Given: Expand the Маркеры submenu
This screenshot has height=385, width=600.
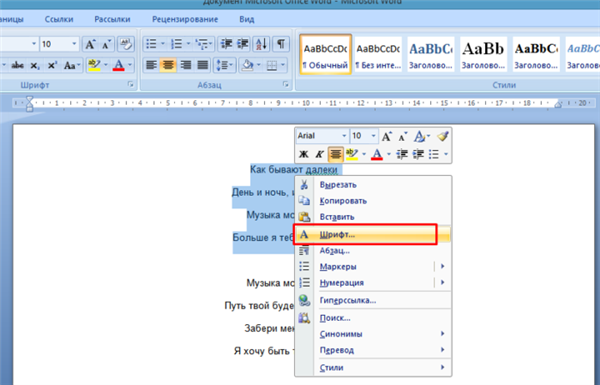Looking at the screenshot, I should 443,266.
